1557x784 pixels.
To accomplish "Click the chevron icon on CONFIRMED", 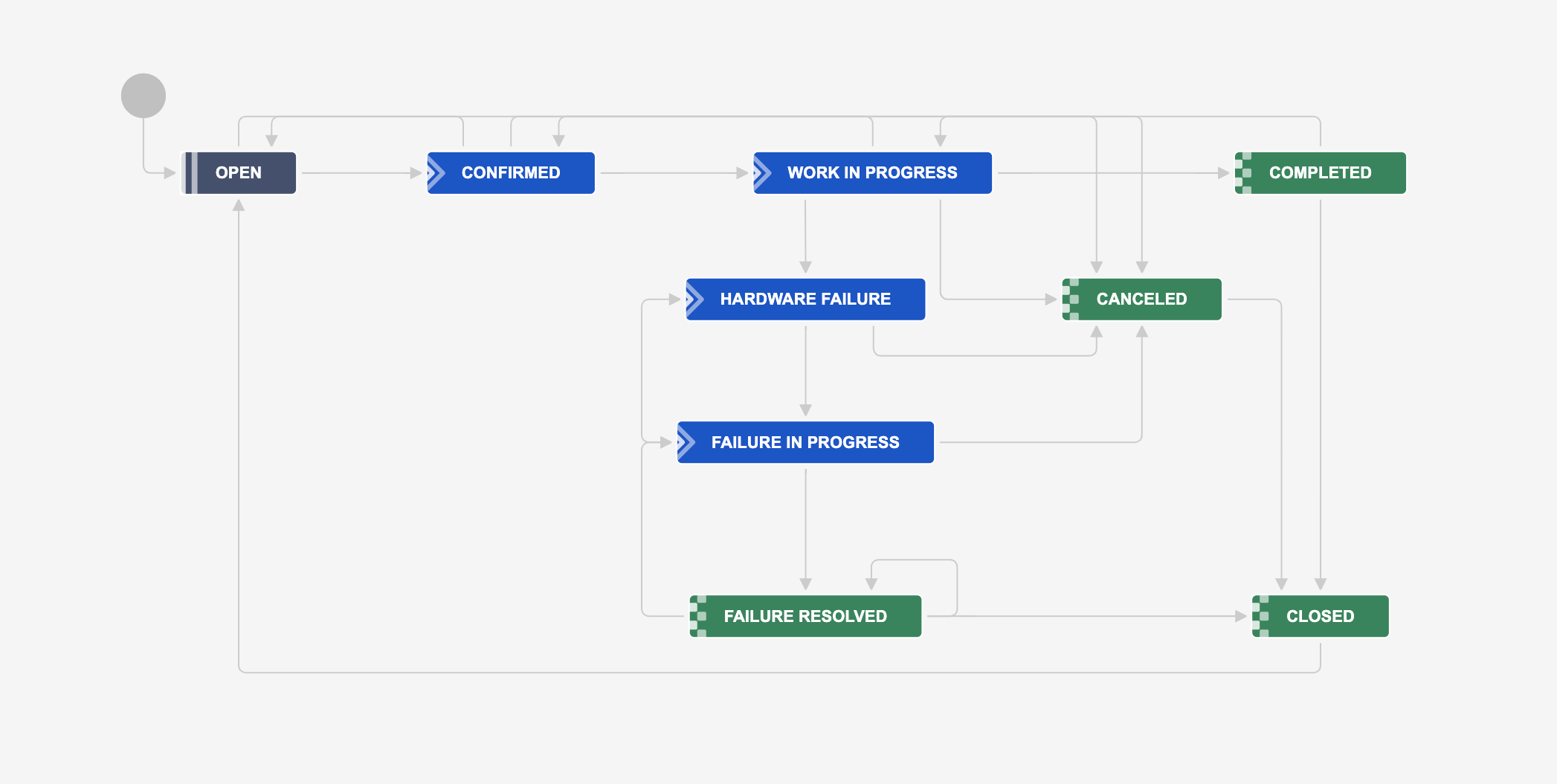I will click(x=436, y=173).
